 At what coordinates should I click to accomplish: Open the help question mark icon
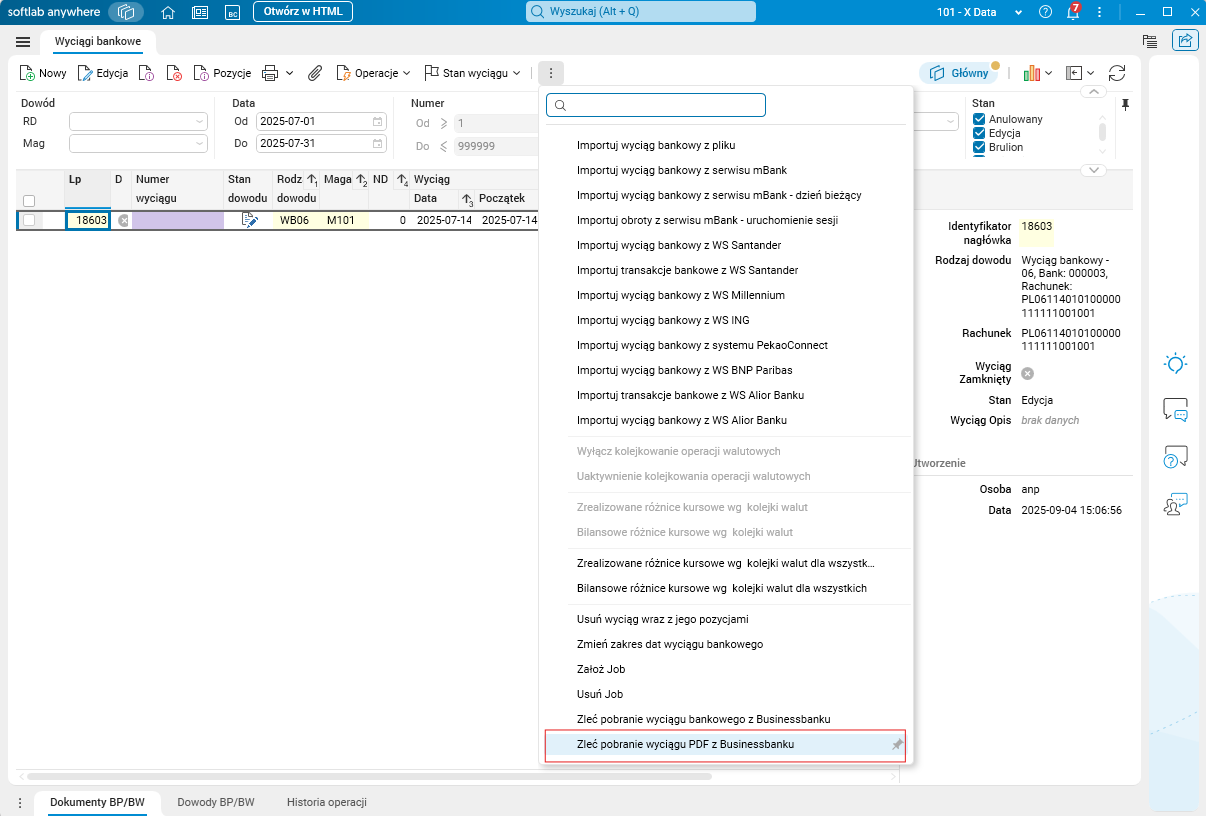[x=1046, y=12]
